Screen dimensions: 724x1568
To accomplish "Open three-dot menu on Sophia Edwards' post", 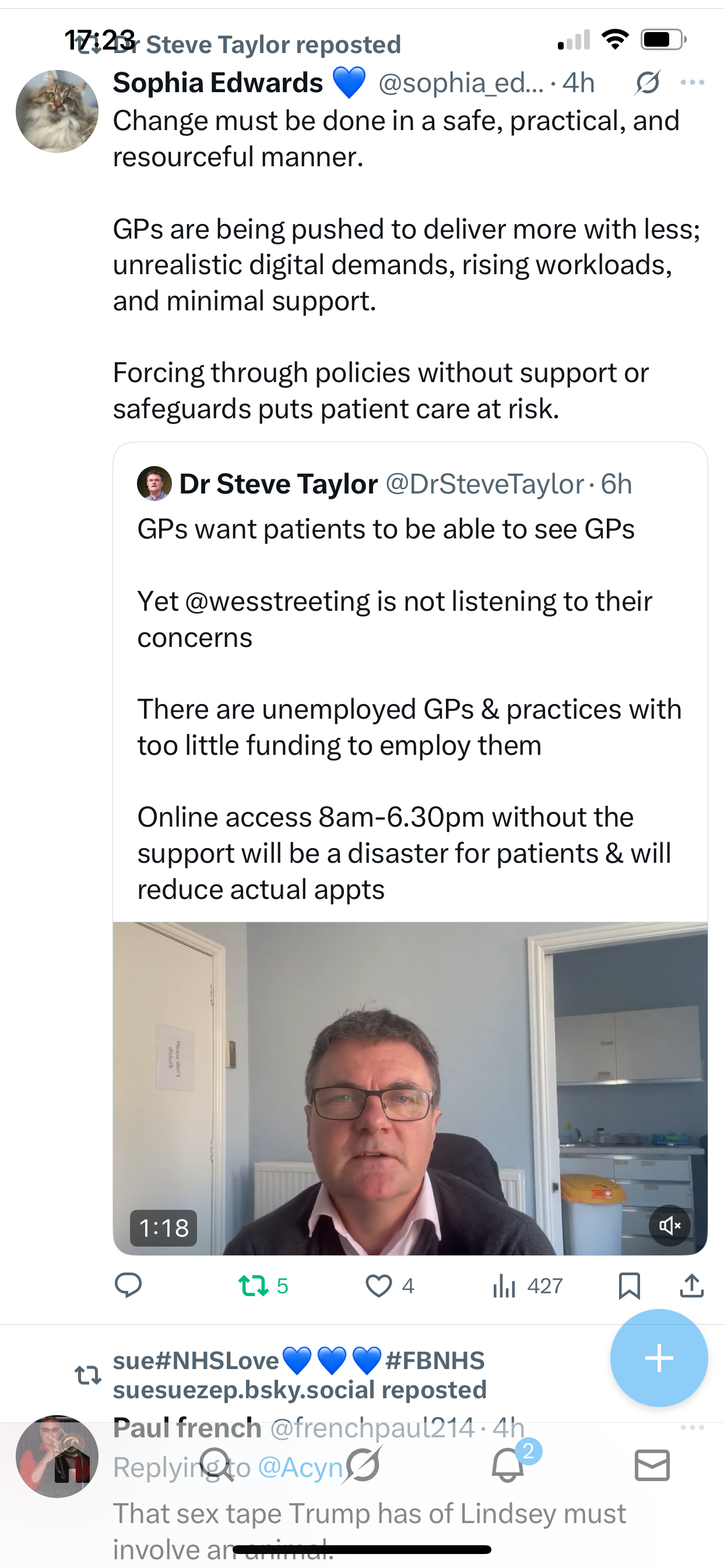I will pyautogui.click(x=693, y=82).
